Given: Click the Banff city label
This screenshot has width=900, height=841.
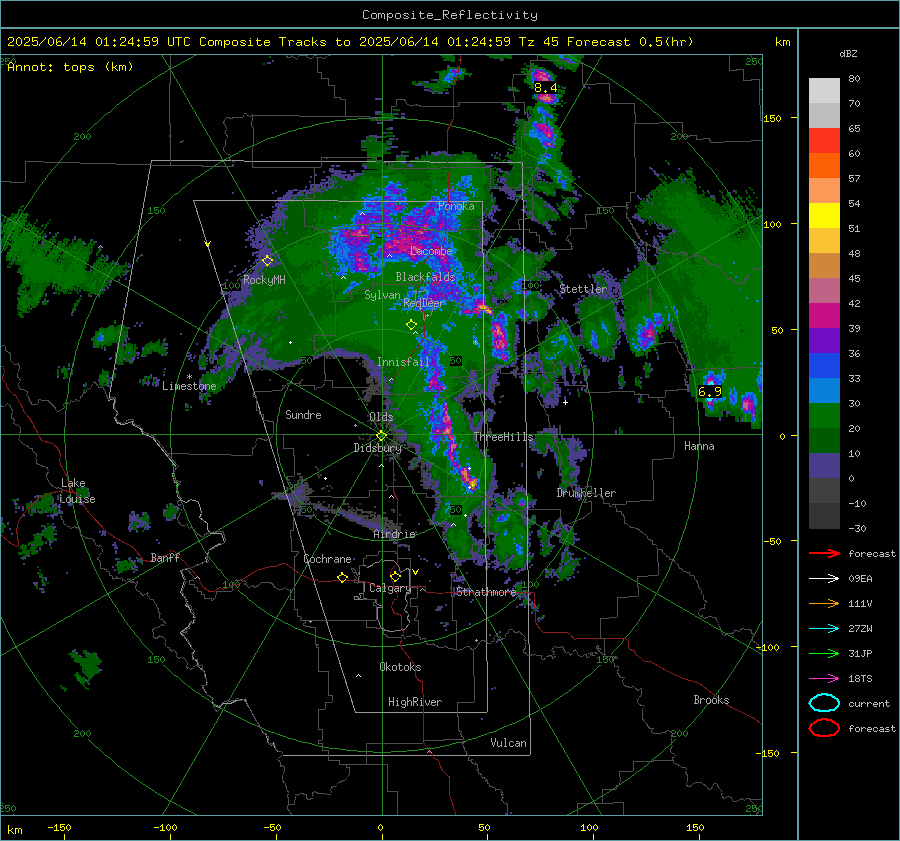Looking at the screenshot, I should click(165, 558).
